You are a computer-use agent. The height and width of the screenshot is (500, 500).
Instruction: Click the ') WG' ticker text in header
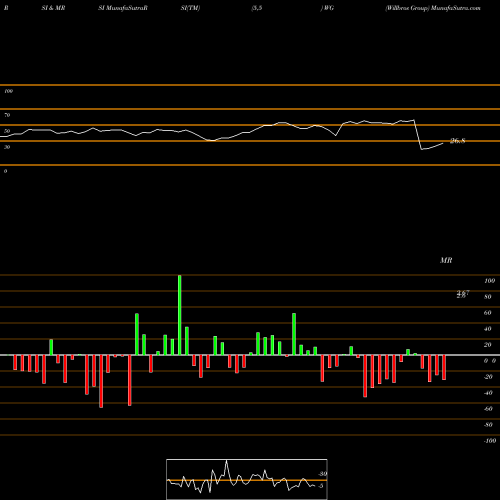[327, 8]
